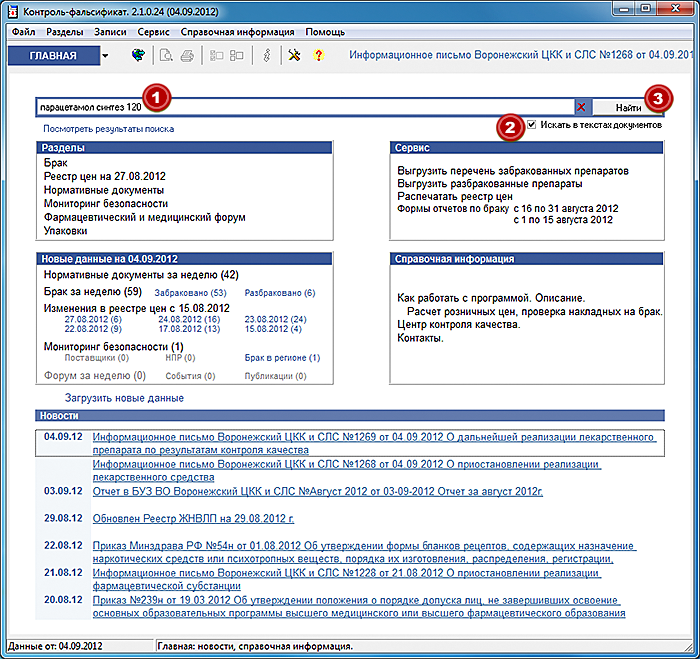The width and height of the screenshot is (700, 659).
Task: Open the Сервис menu
Action: [154, 32]
